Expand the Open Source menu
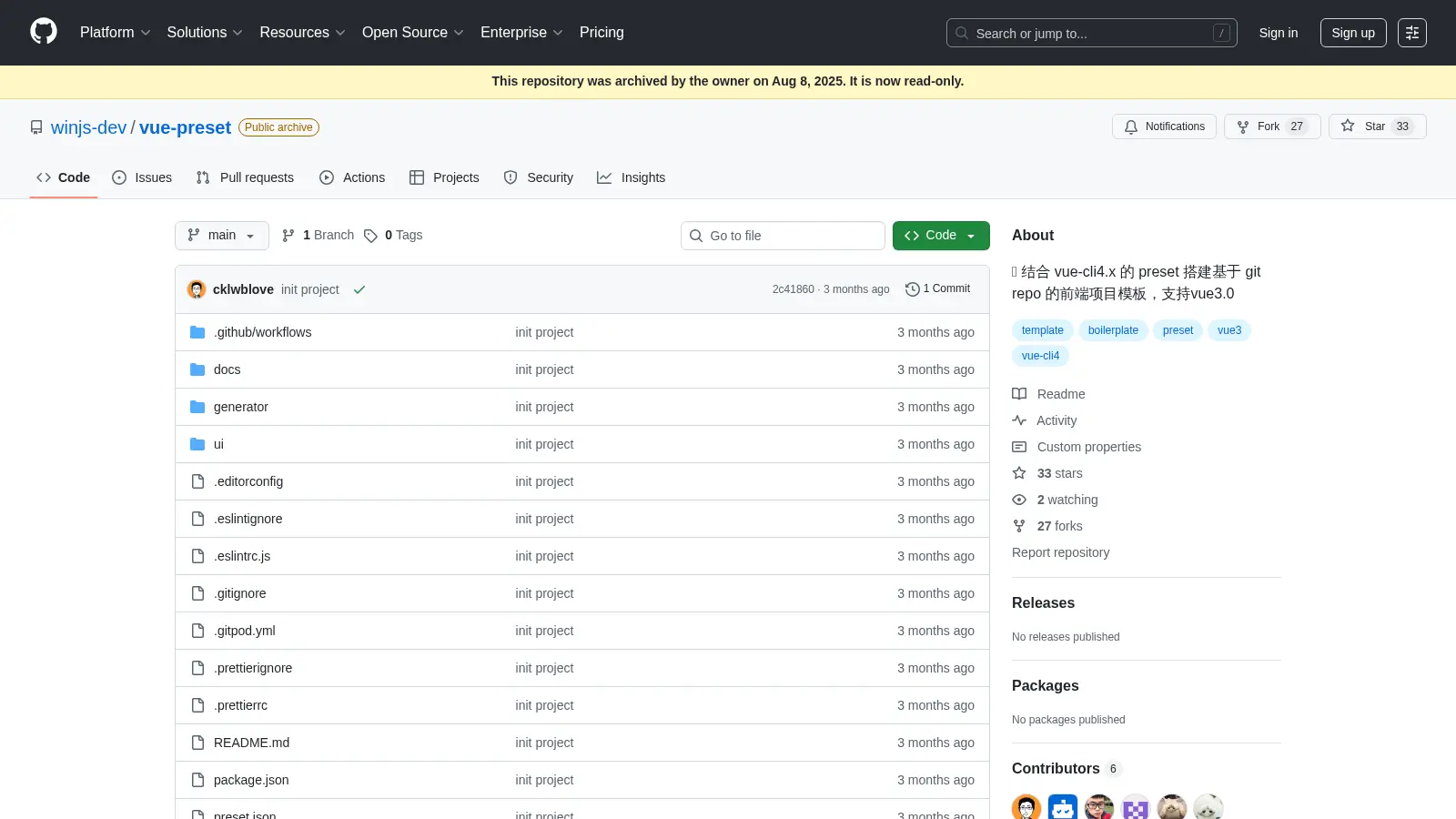Image resolution: width=1456 pixels, height=819 pixels. [413, 32]
